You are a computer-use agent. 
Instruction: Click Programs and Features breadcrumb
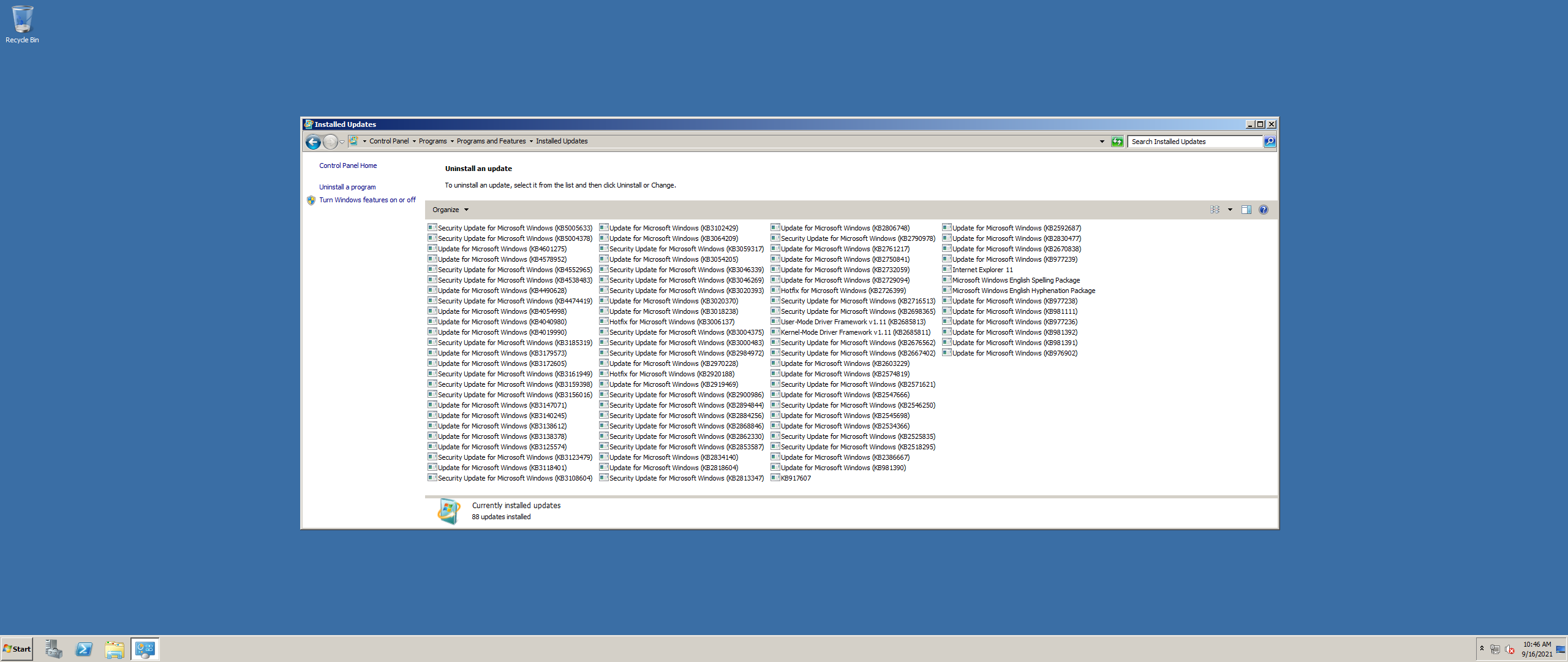491,141
